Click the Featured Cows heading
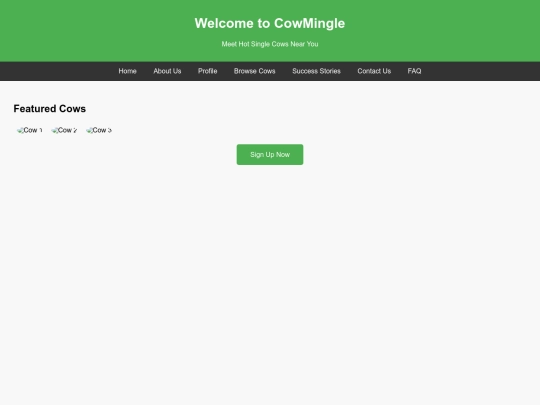 click(50, 109)
